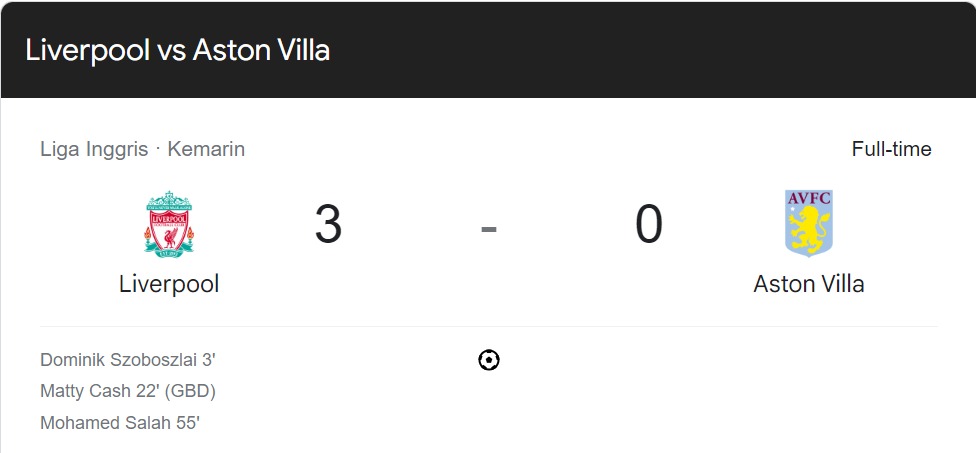Click the Kemarin match date text
The height and width of the screenshot is (453, 976).
(206, 149)
